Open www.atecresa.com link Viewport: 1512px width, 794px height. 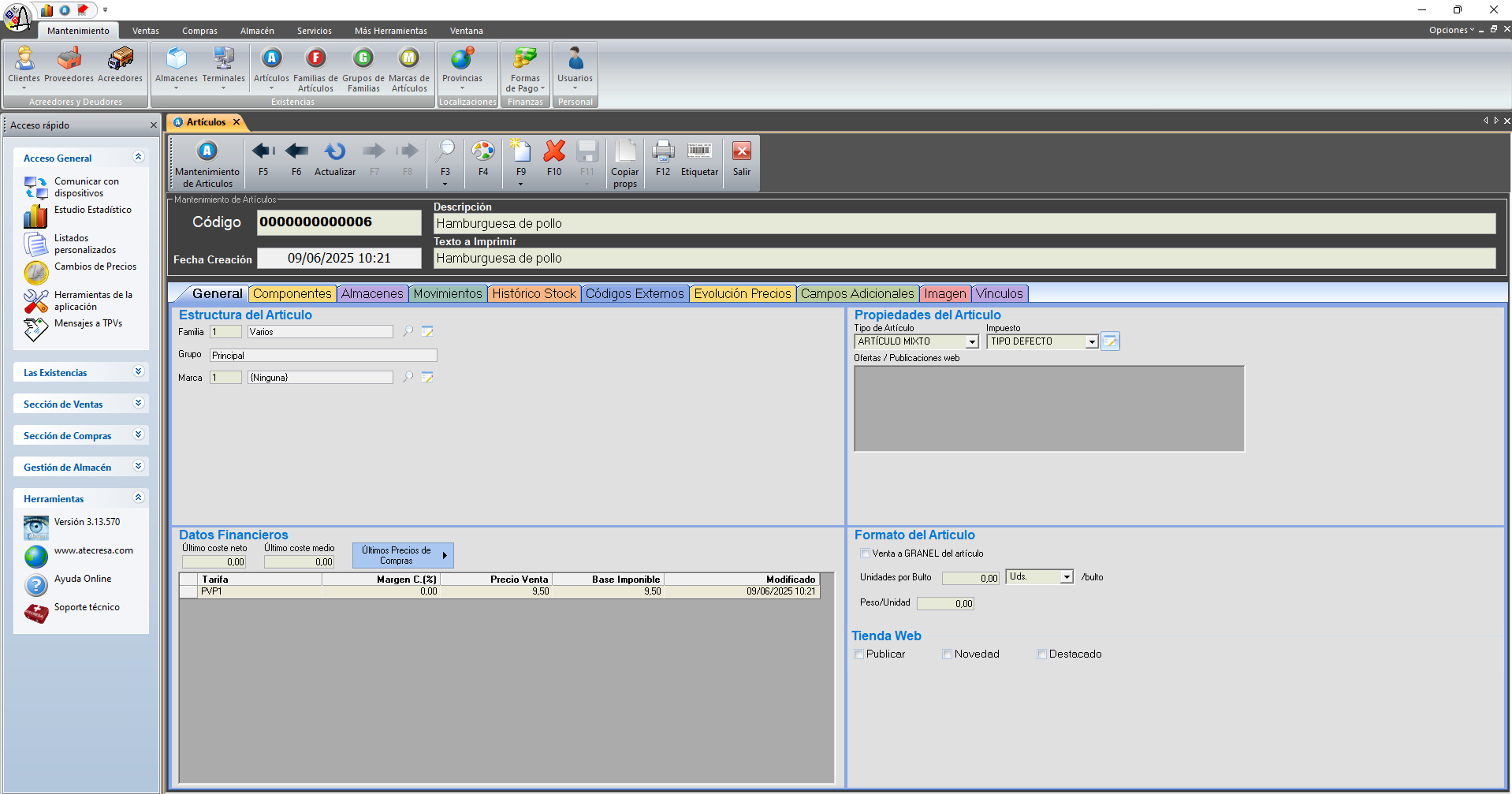[94, 550]
